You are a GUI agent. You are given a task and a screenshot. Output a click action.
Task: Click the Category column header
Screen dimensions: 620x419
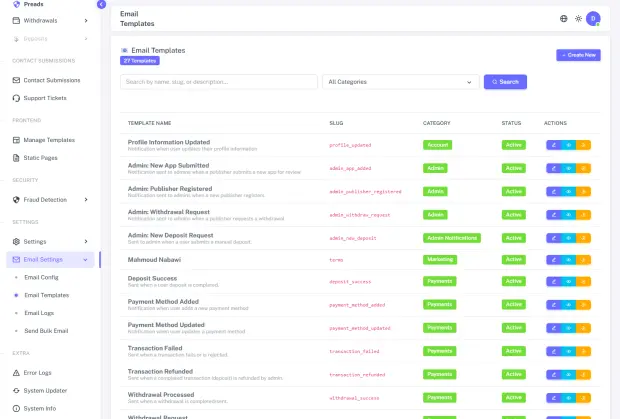point(437,123)
